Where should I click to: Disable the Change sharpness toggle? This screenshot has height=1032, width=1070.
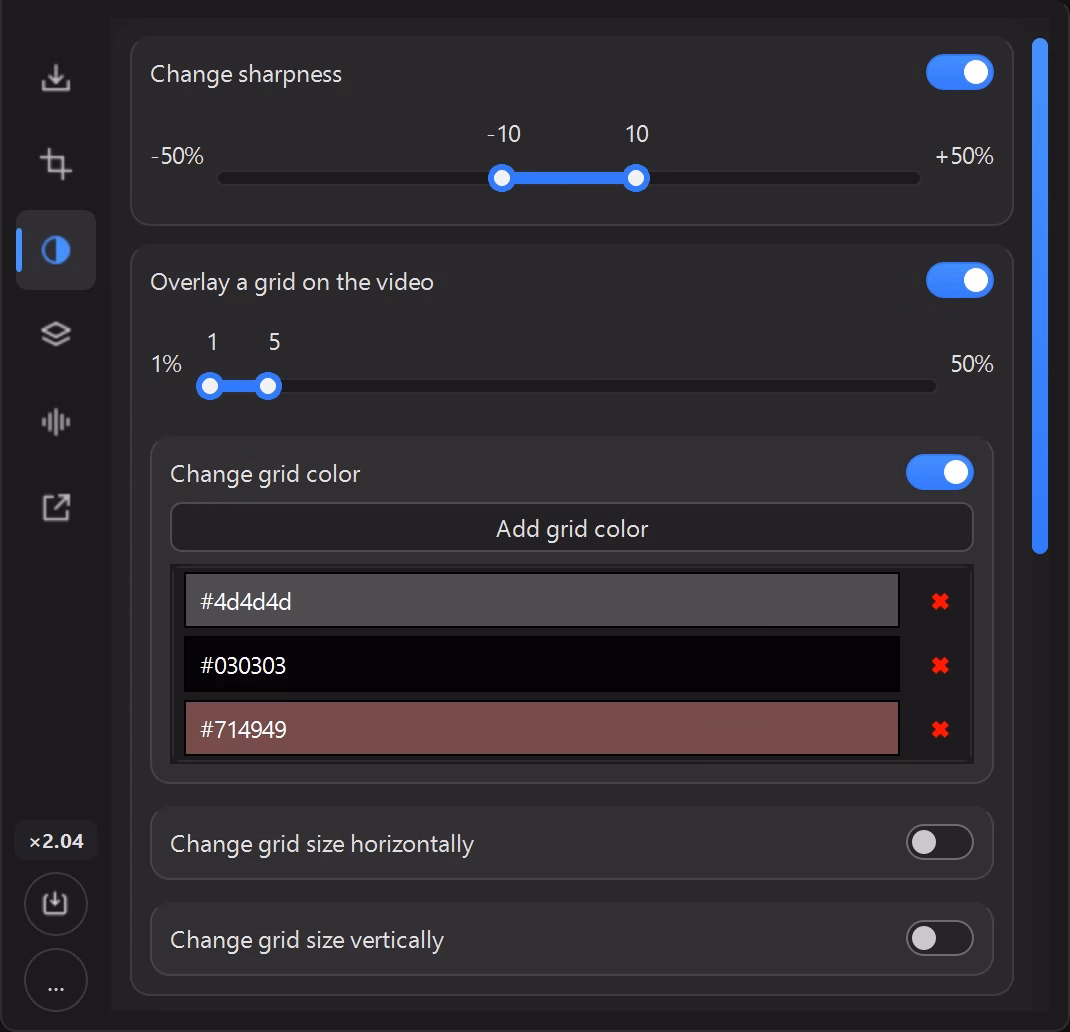[x=959, y=72]
